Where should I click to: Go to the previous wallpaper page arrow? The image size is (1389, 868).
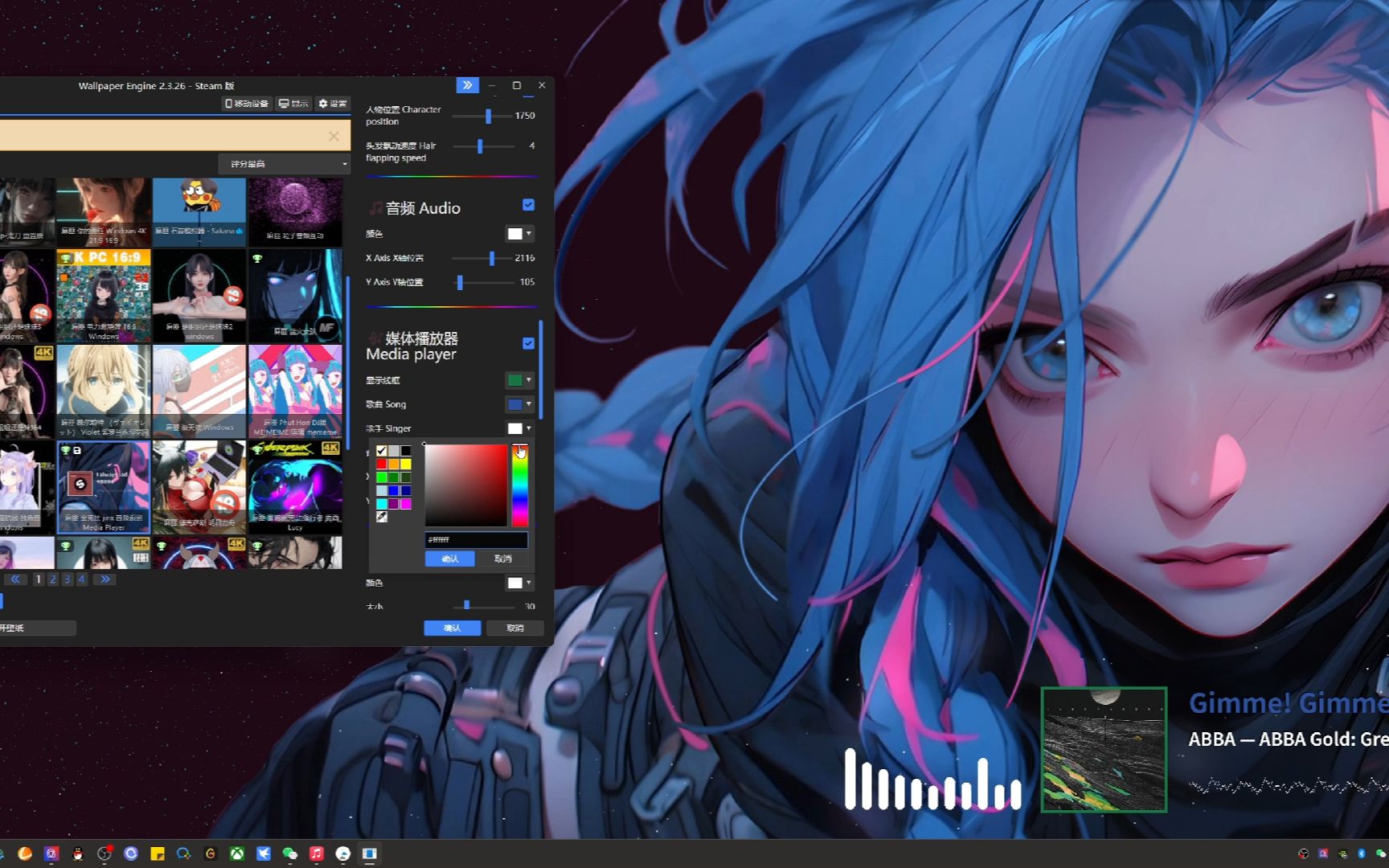(15, 579)
